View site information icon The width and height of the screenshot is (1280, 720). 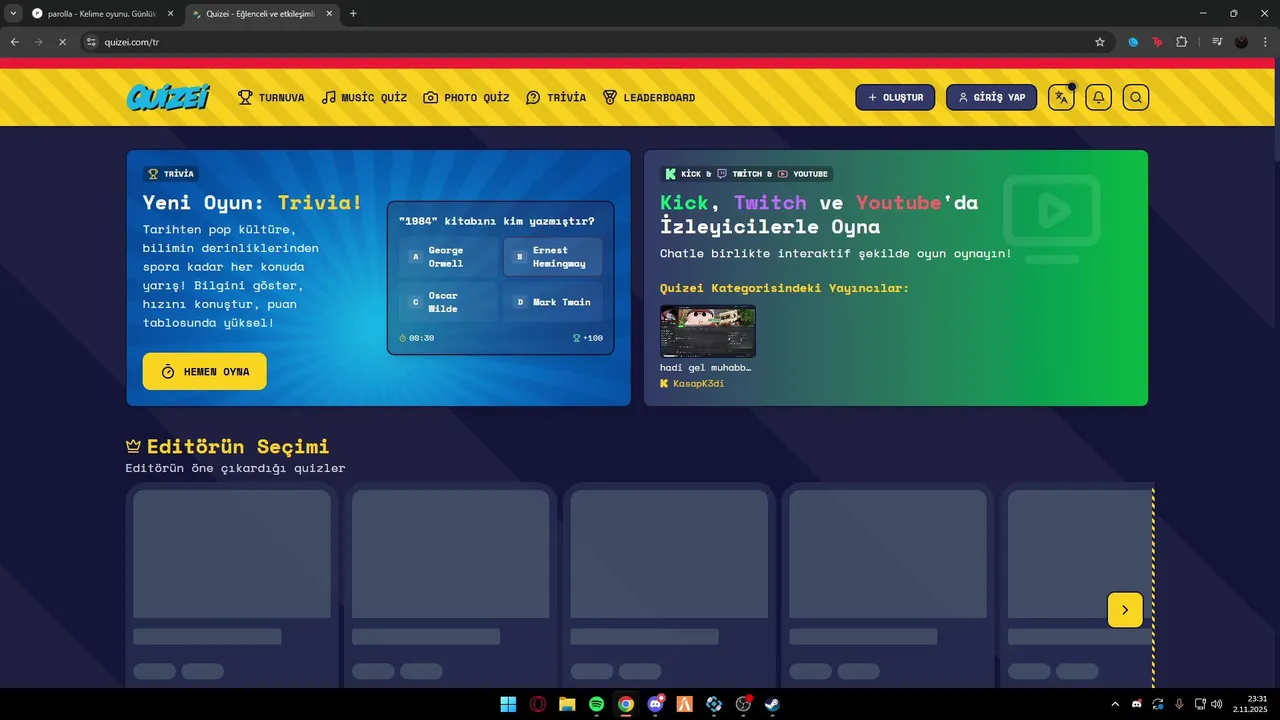pos(91,42)
